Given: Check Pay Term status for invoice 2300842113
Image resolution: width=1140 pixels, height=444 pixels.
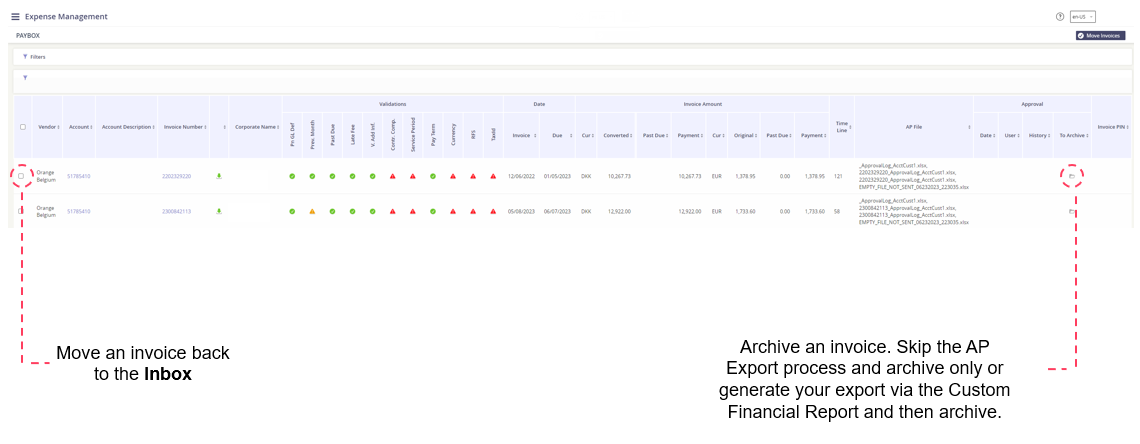Looking at the screenshot, I should point(433,211).
